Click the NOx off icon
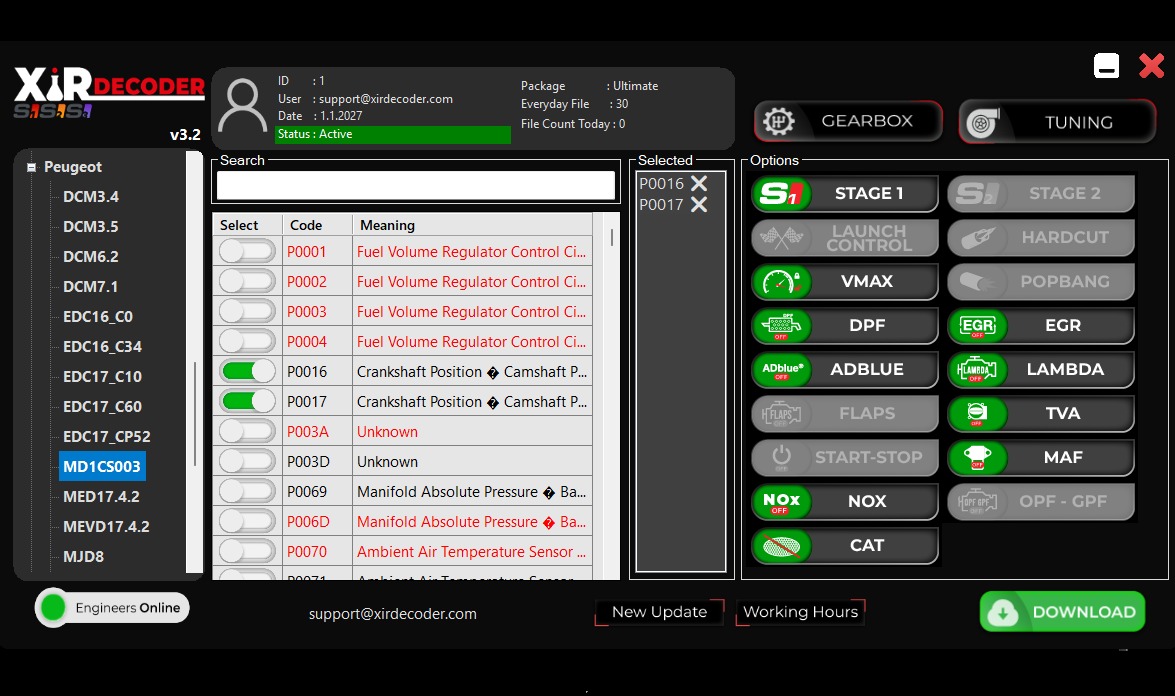Screen dimensions: 1175x696 click(x=782, y=502)
